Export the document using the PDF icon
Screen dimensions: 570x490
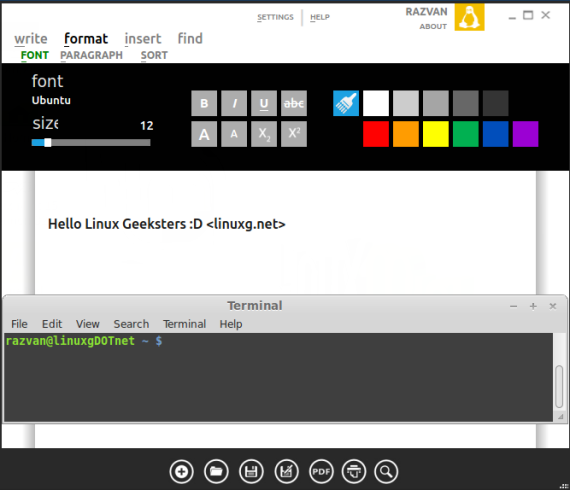click(x=321, y=472)
